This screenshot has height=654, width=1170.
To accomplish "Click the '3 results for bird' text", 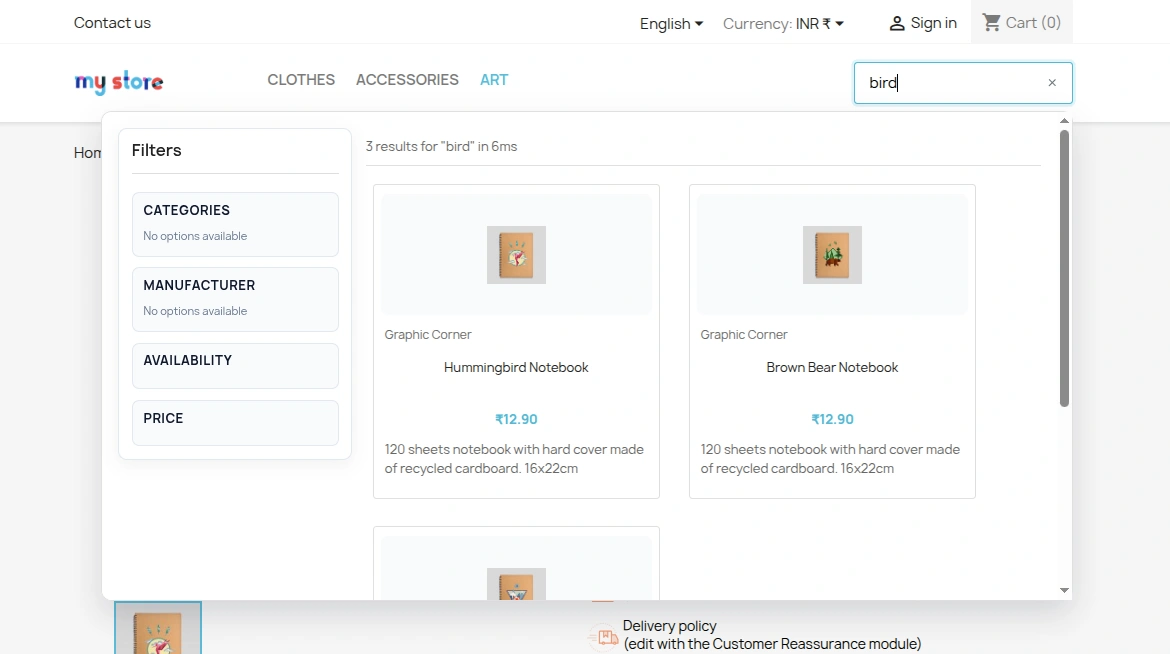I will [x=441, y=146].
